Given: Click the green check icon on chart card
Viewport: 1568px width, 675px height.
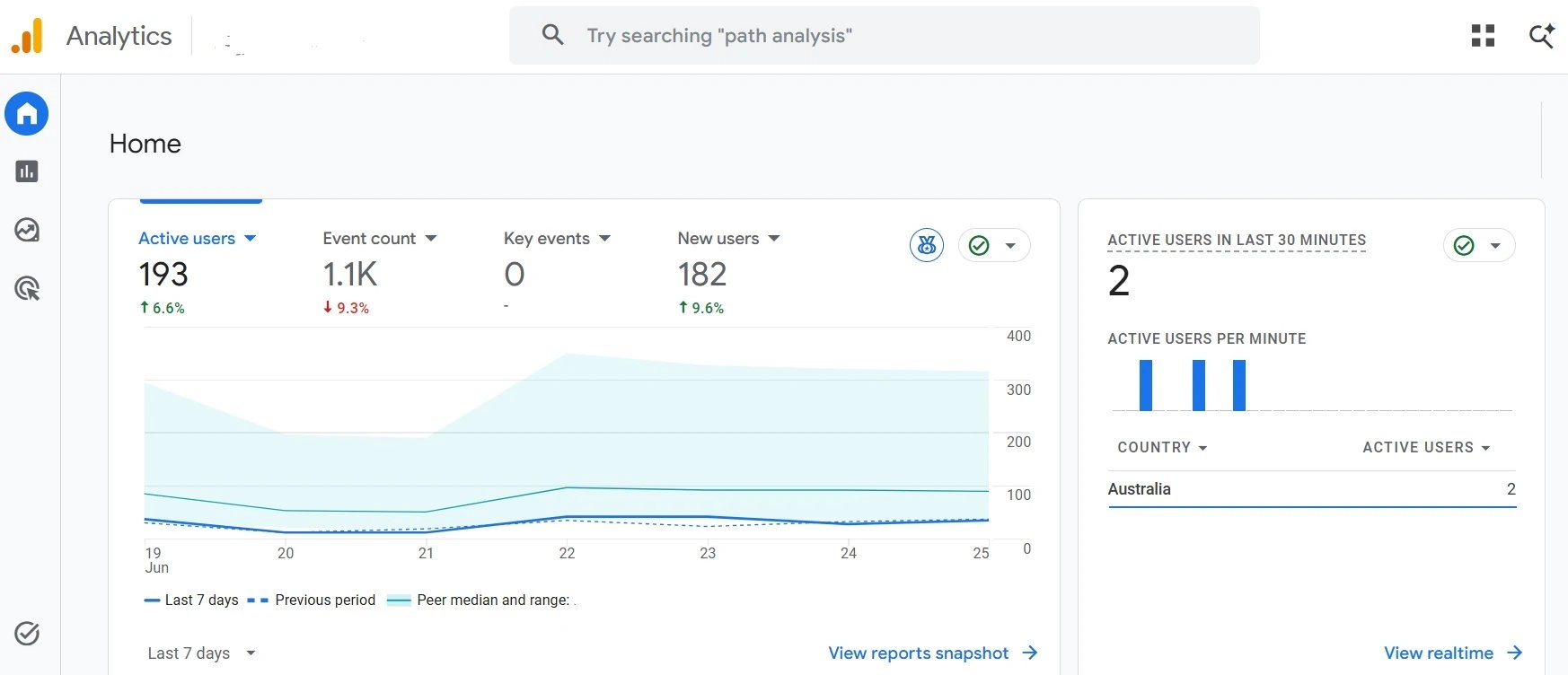Looking at the screenshot, I should tap(979, 245).
